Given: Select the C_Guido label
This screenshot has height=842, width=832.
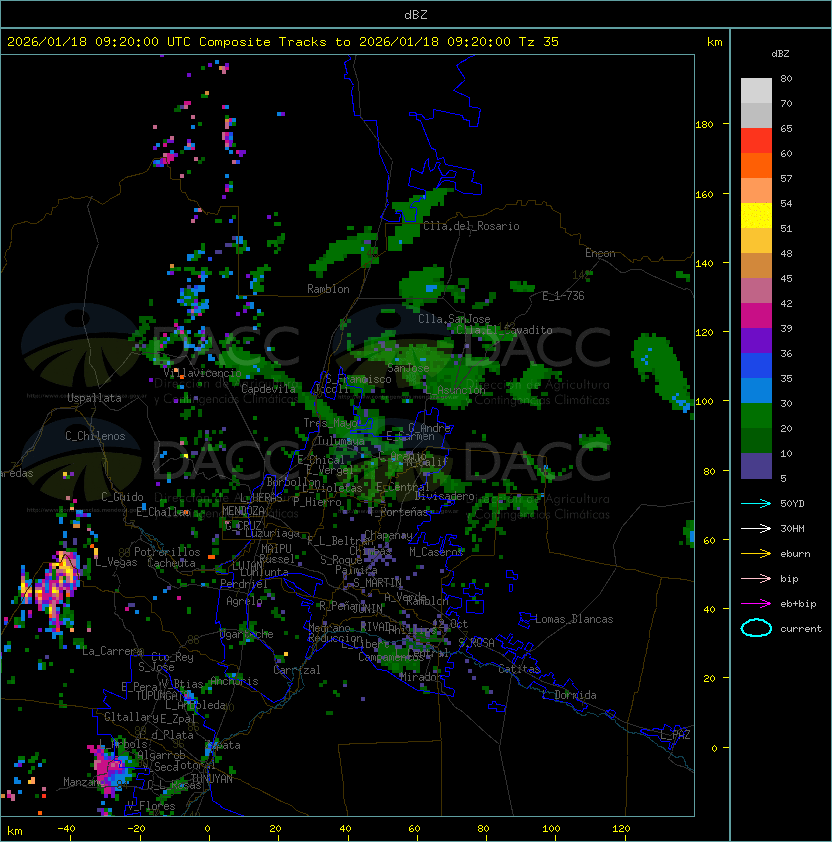Looking at the screenshot, I should [122, 497].
